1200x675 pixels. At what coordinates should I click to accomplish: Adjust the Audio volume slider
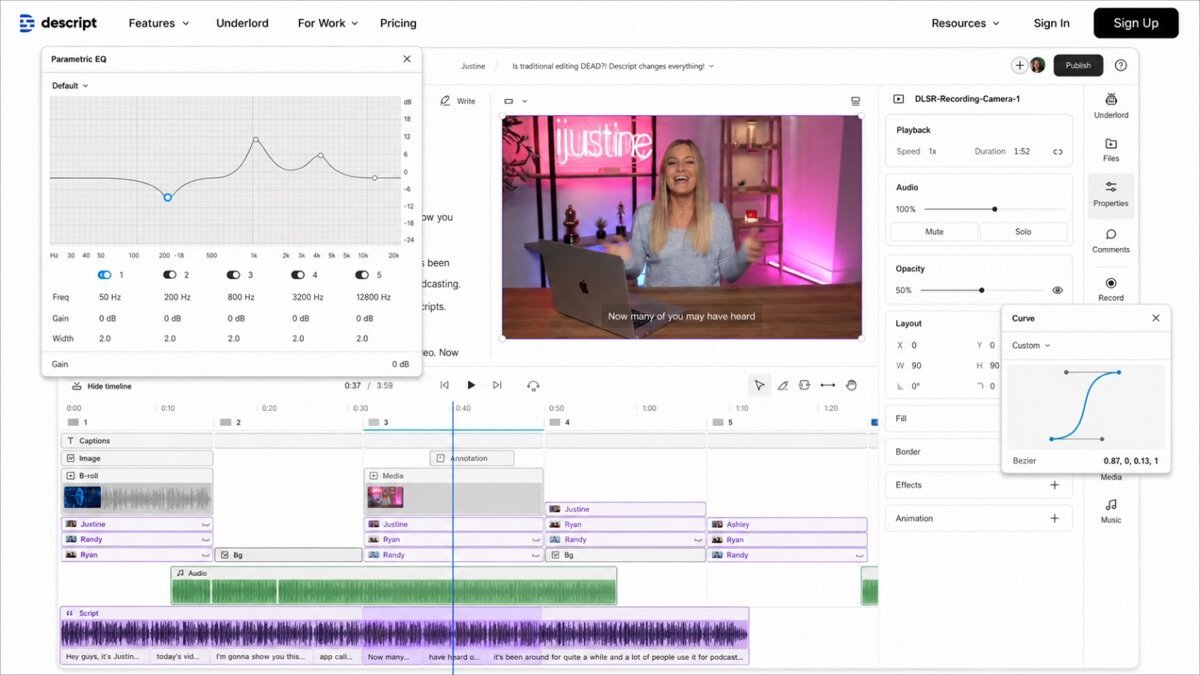coord(994,209)
